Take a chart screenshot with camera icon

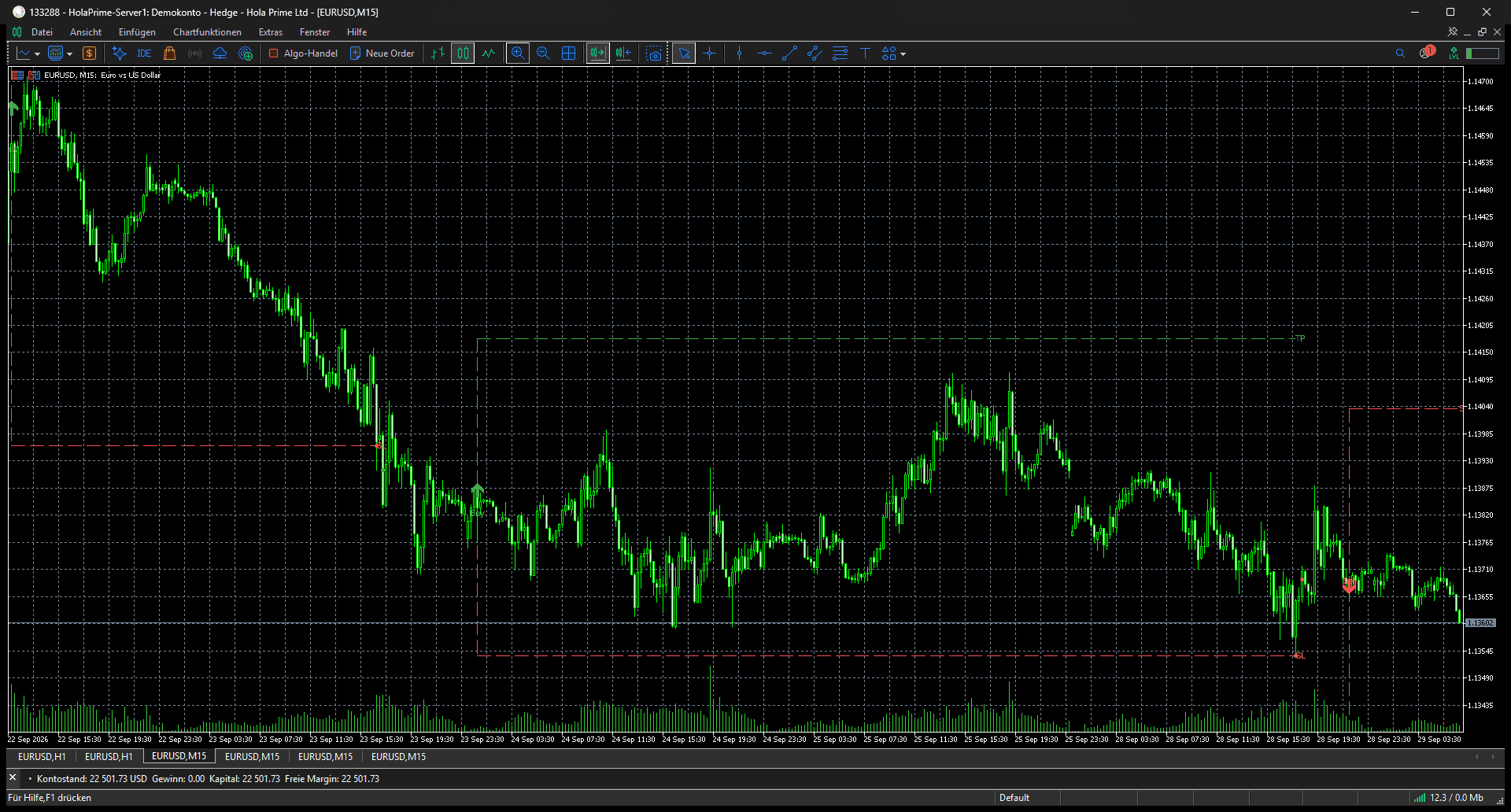654,54
